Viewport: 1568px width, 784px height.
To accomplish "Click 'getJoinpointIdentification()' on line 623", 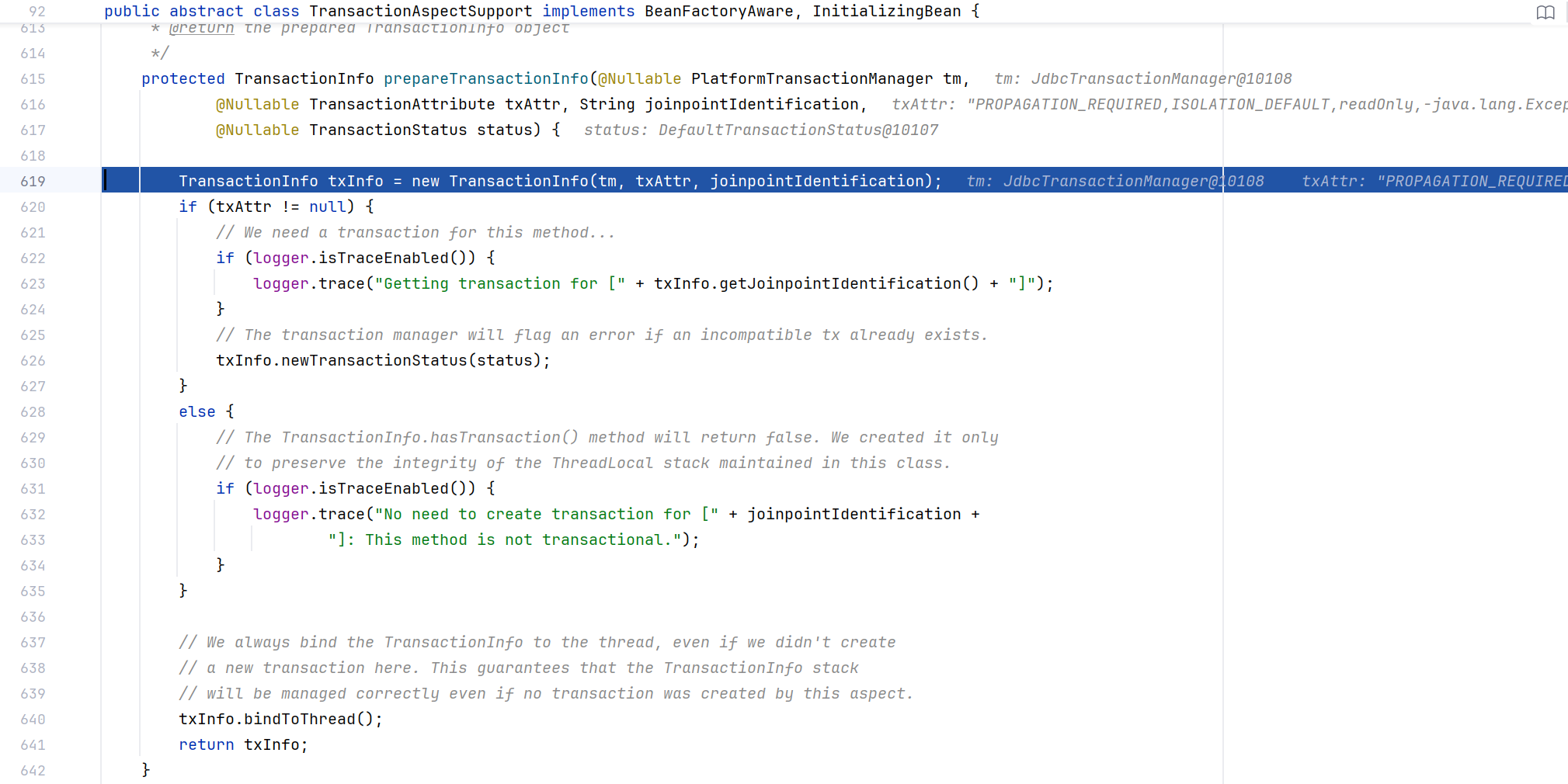I will tap(850, 283).
